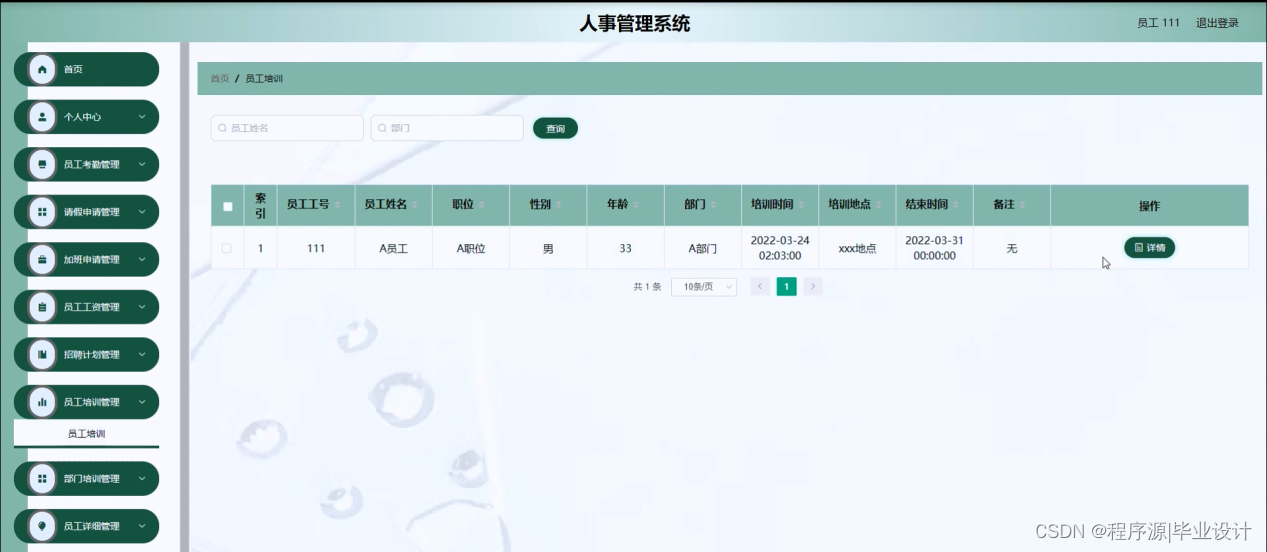Click the 员工考勤管理 sidebar icon
The height and width of the screenshot is (552, 1267).
pyautogui.click(x=42, y=164)
